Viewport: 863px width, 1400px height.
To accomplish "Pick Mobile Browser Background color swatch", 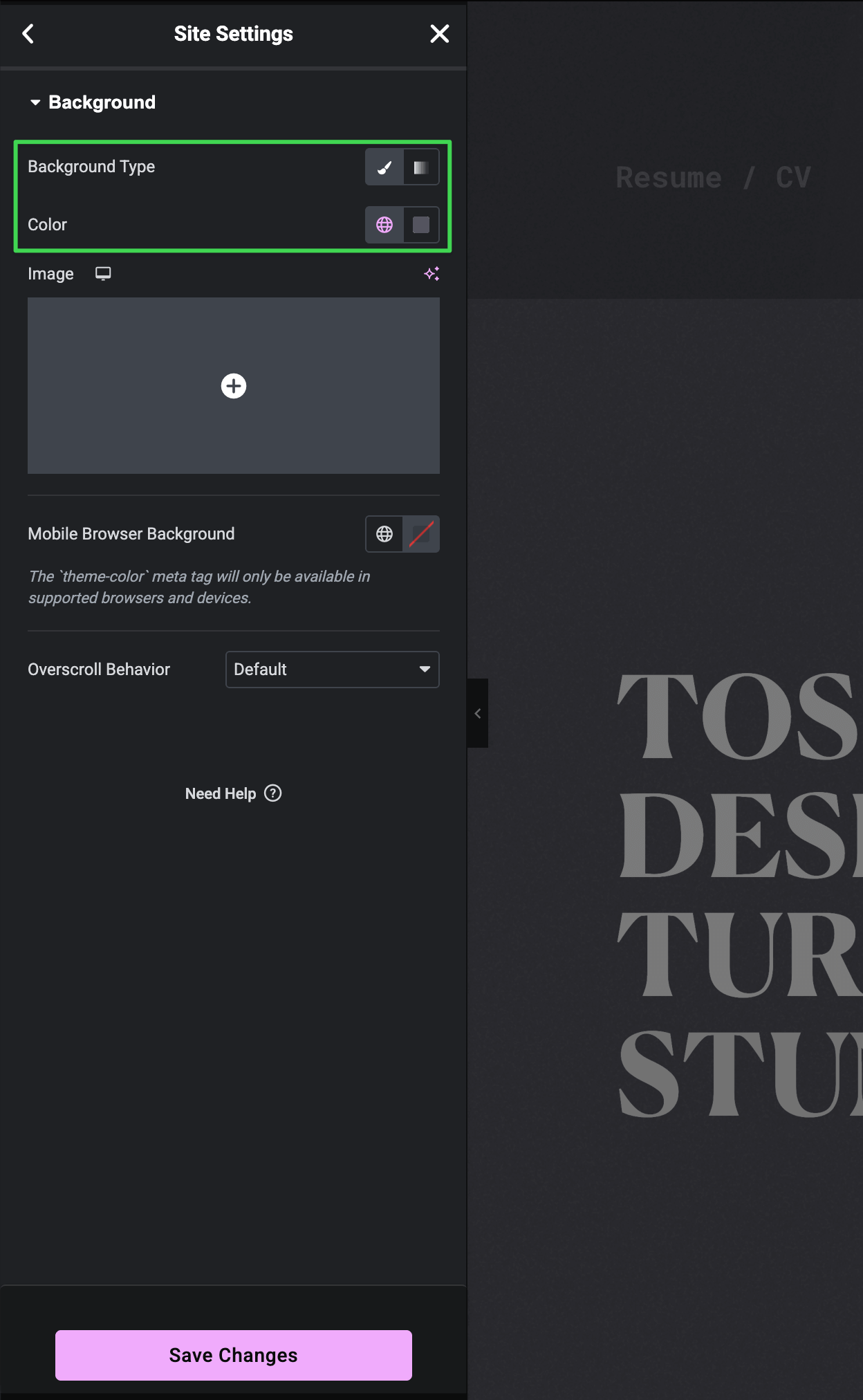I will (x=420, y=534).
